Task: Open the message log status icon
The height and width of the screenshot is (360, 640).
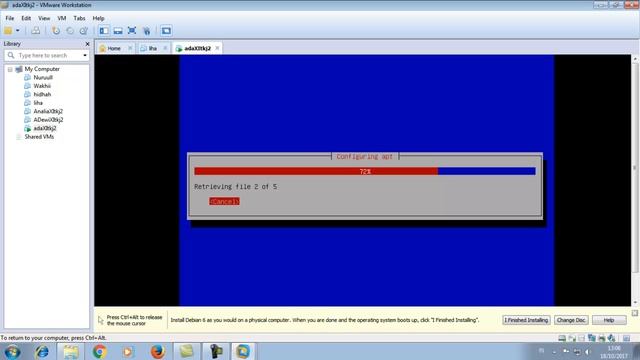Action: point(626,338)
